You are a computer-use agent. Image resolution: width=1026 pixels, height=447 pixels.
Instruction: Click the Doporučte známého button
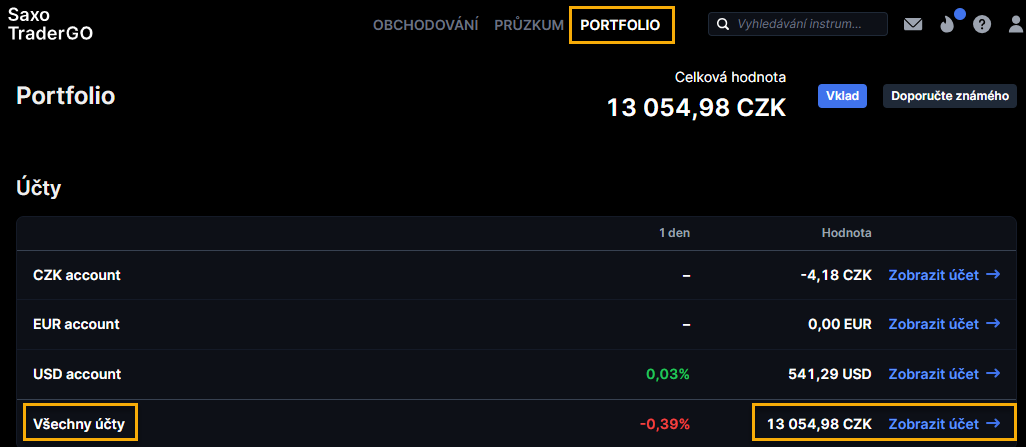coord(950,96)
